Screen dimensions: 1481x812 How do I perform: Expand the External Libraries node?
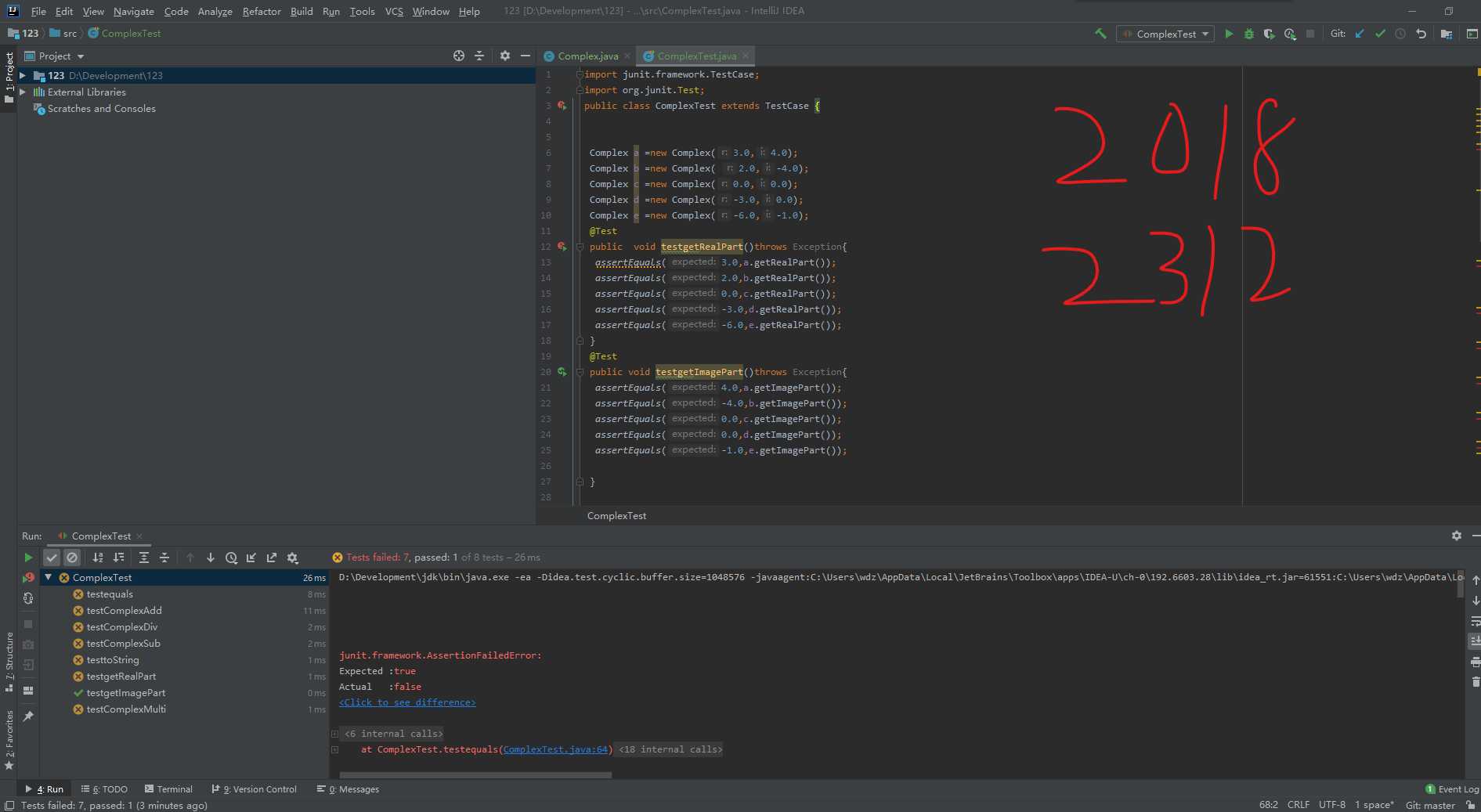pos(23,92)
